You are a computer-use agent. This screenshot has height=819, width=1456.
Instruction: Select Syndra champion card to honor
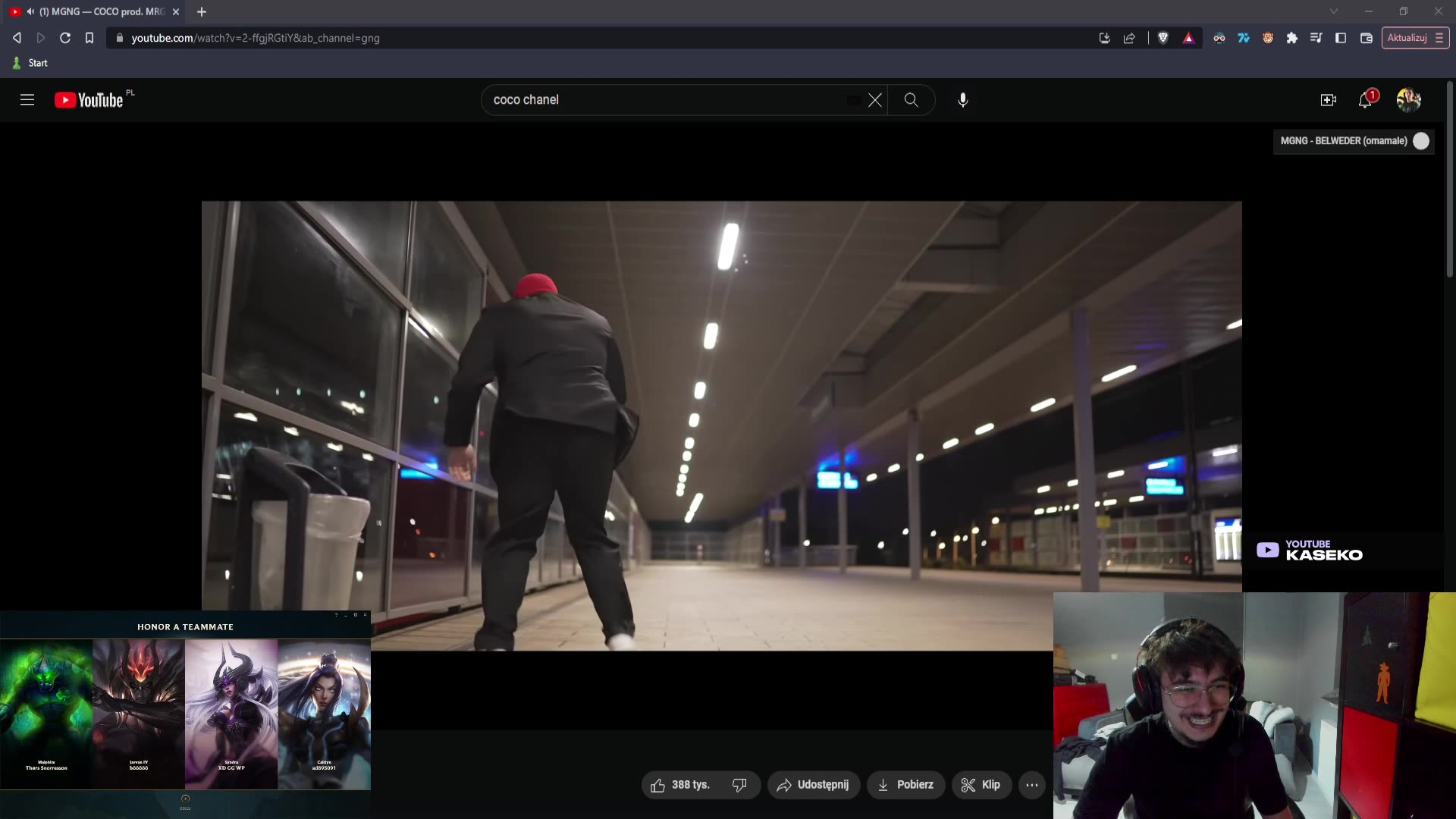(x=231, y=713)
